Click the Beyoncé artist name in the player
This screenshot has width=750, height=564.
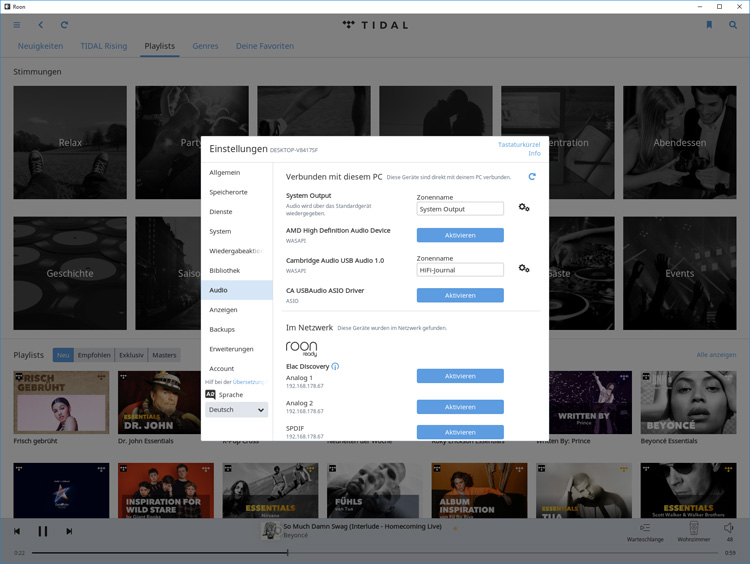(296, 535)
